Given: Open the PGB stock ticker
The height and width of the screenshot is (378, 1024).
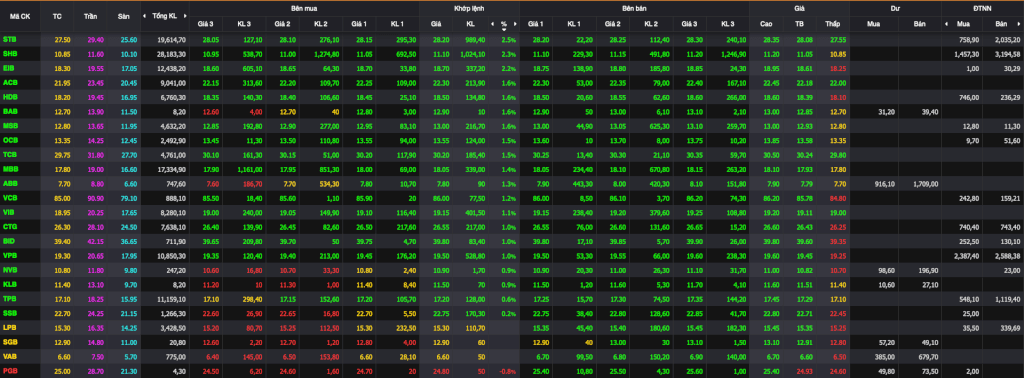Looking at the screenshot, I should (x=10, y=370).
